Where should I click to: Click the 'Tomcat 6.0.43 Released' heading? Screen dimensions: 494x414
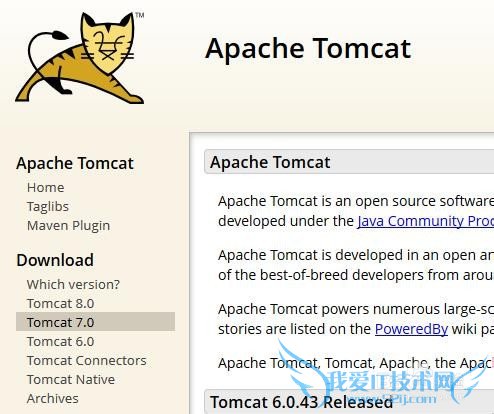(x=301, y=402)
